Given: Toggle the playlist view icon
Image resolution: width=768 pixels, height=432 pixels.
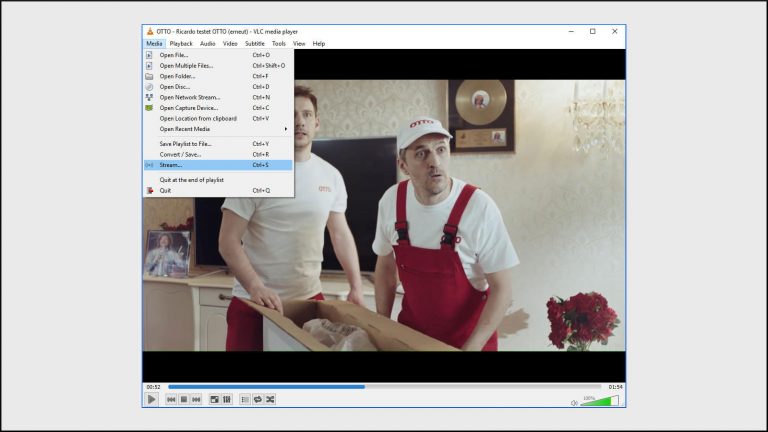Looking at the screenshot, I should 245,400.
